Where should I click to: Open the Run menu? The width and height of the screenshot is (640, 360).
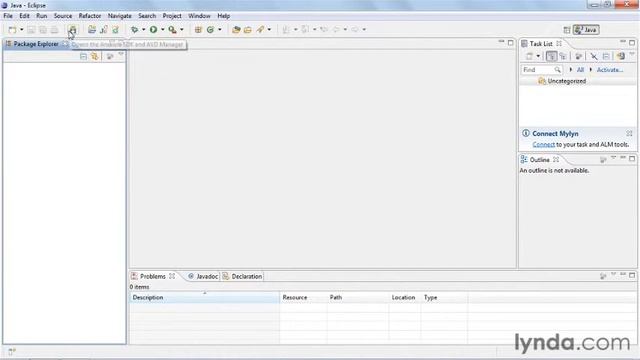click(42, 16)
